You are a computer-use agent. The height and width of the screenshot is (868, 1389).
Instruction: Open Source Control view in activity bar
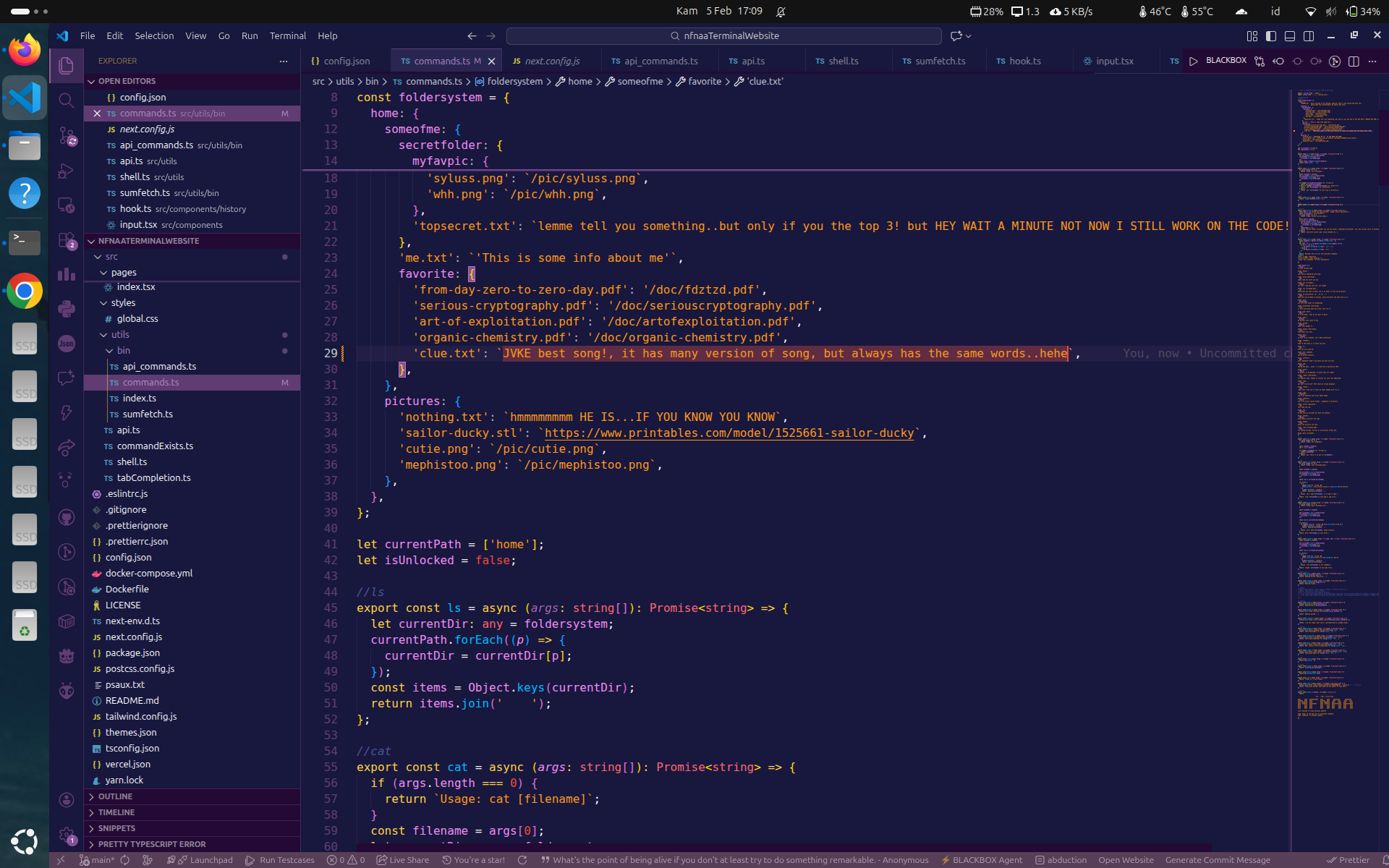click(66, 135)
